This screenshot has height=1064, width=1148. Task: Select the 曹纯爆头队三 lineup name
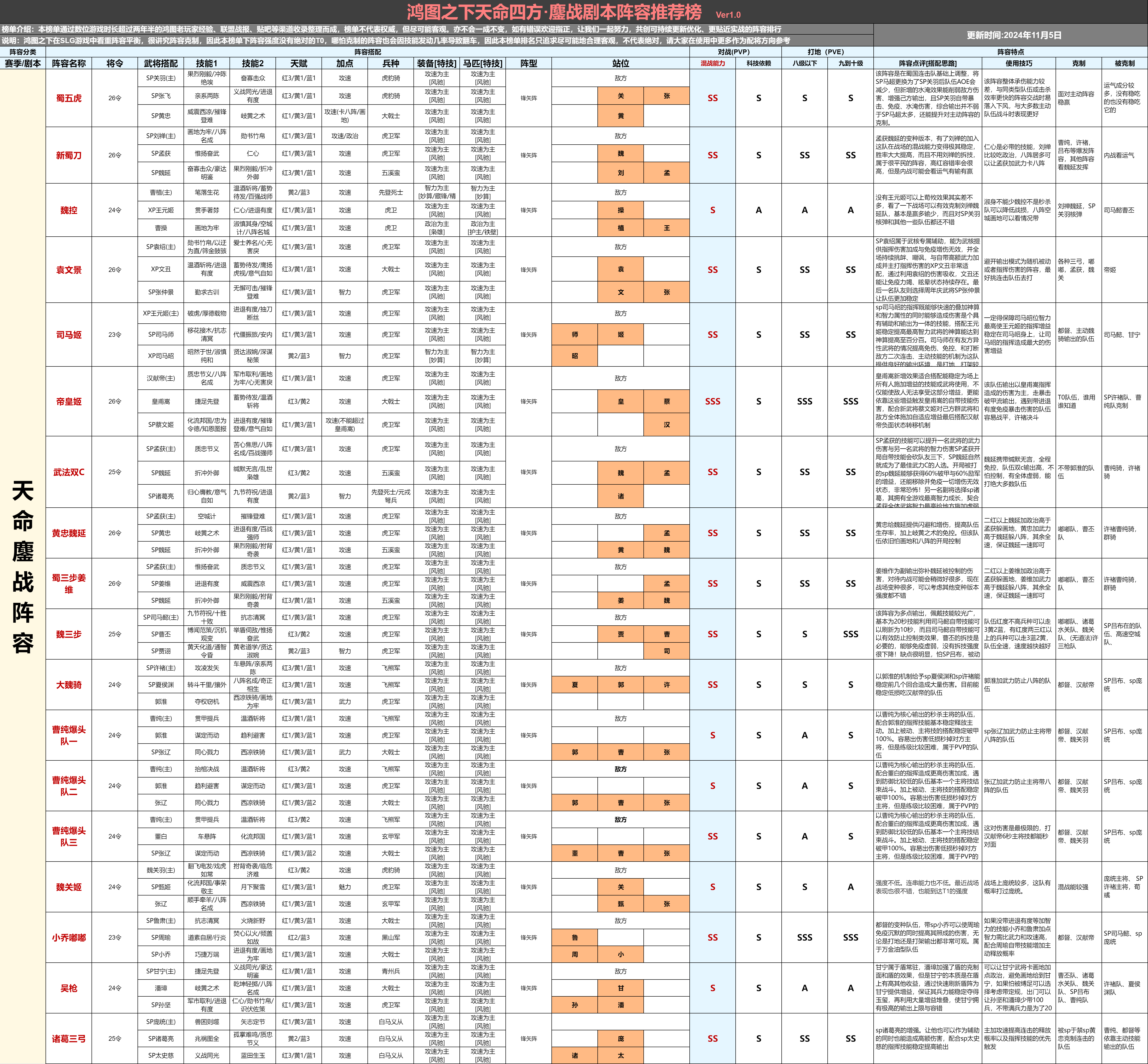pos(69,836)
